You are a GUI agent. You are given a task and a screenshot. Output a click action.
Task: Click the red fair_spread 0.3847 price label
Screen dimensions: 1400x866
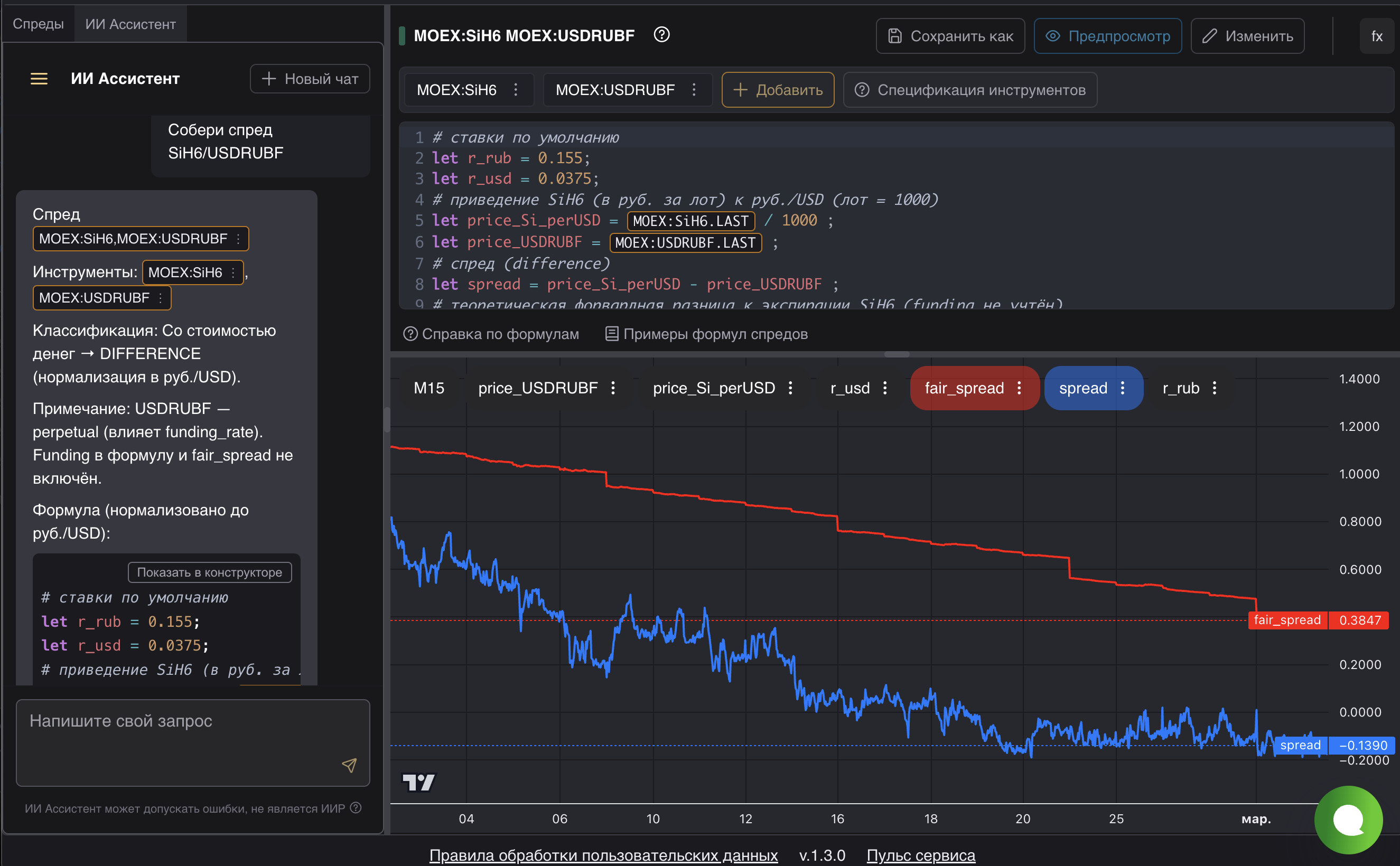(x=1318, y=620)
